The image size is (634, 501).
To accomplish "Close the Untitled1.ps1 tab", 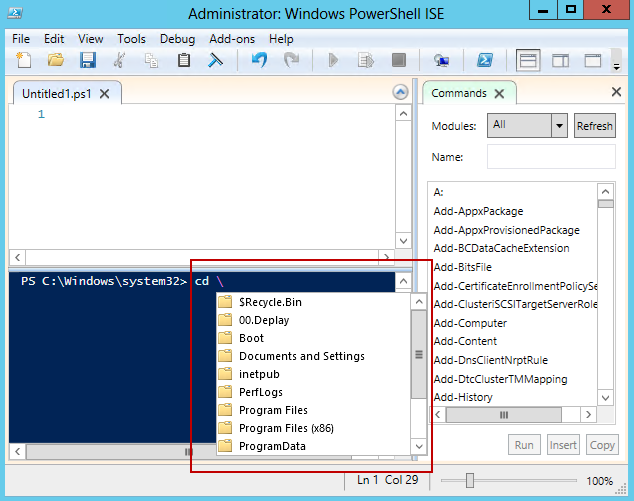I will [x=104, y=94].
